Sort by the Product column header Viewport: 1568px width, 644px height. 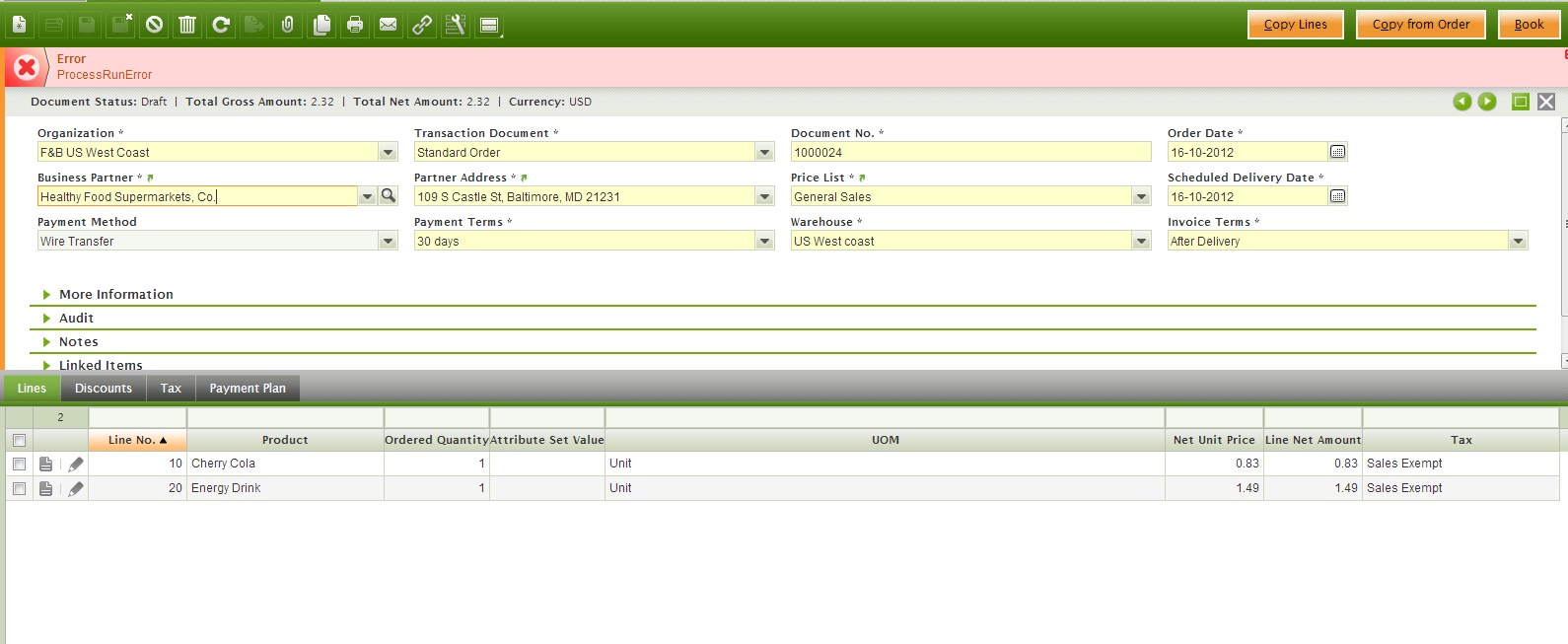tap(285, 440)
